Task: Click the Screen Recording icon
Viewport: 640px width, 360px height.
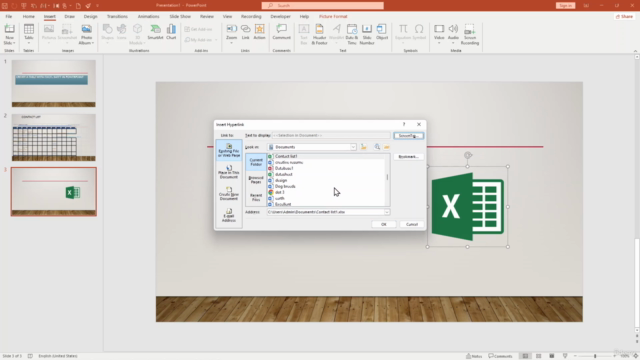Action: point(470,34)
